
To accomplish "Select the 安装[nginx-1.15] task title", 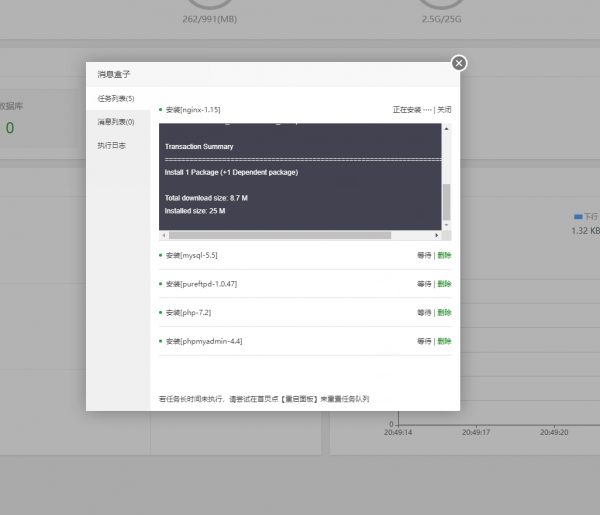I will 193,110.
